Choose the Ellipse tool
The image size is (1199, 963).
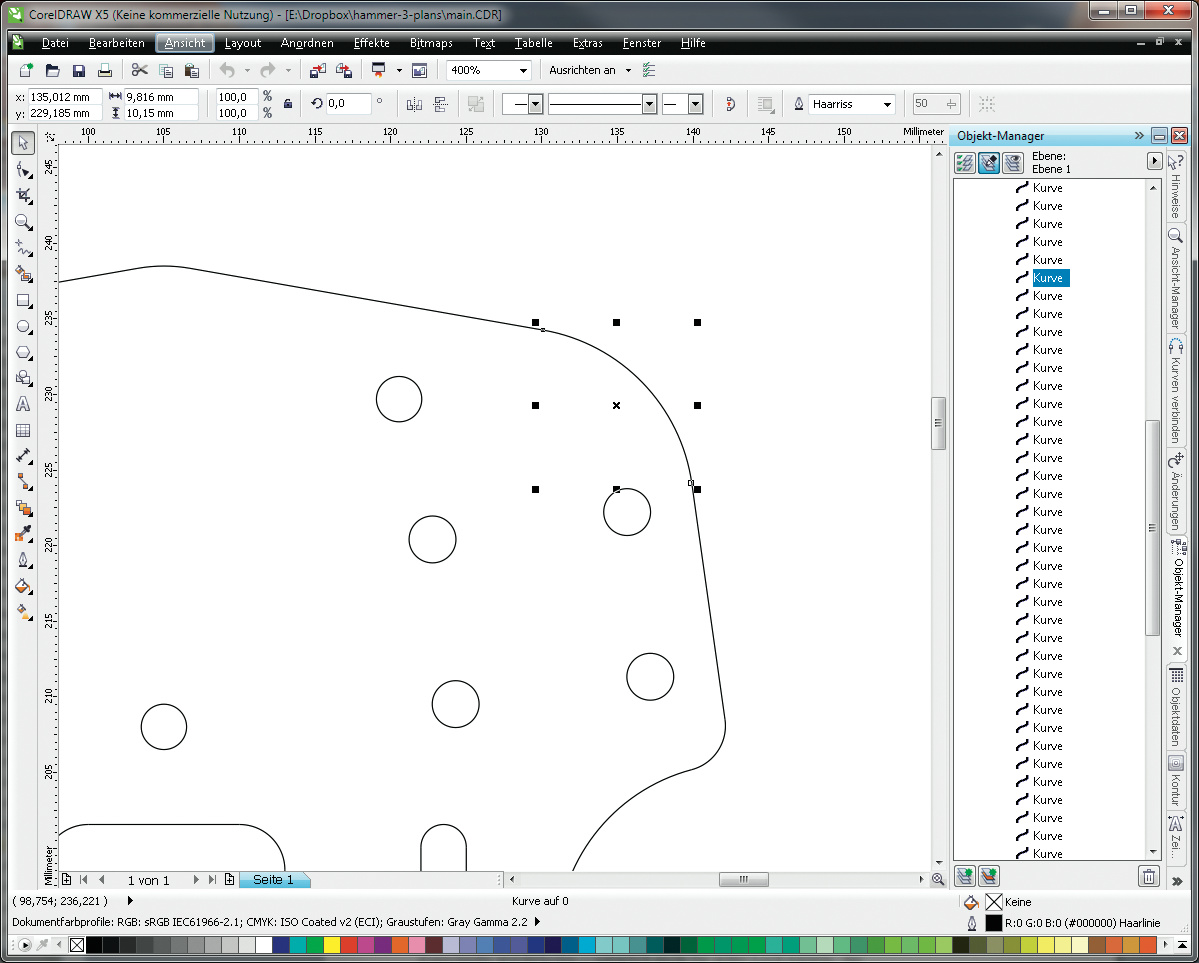click(x=24, y=326)
